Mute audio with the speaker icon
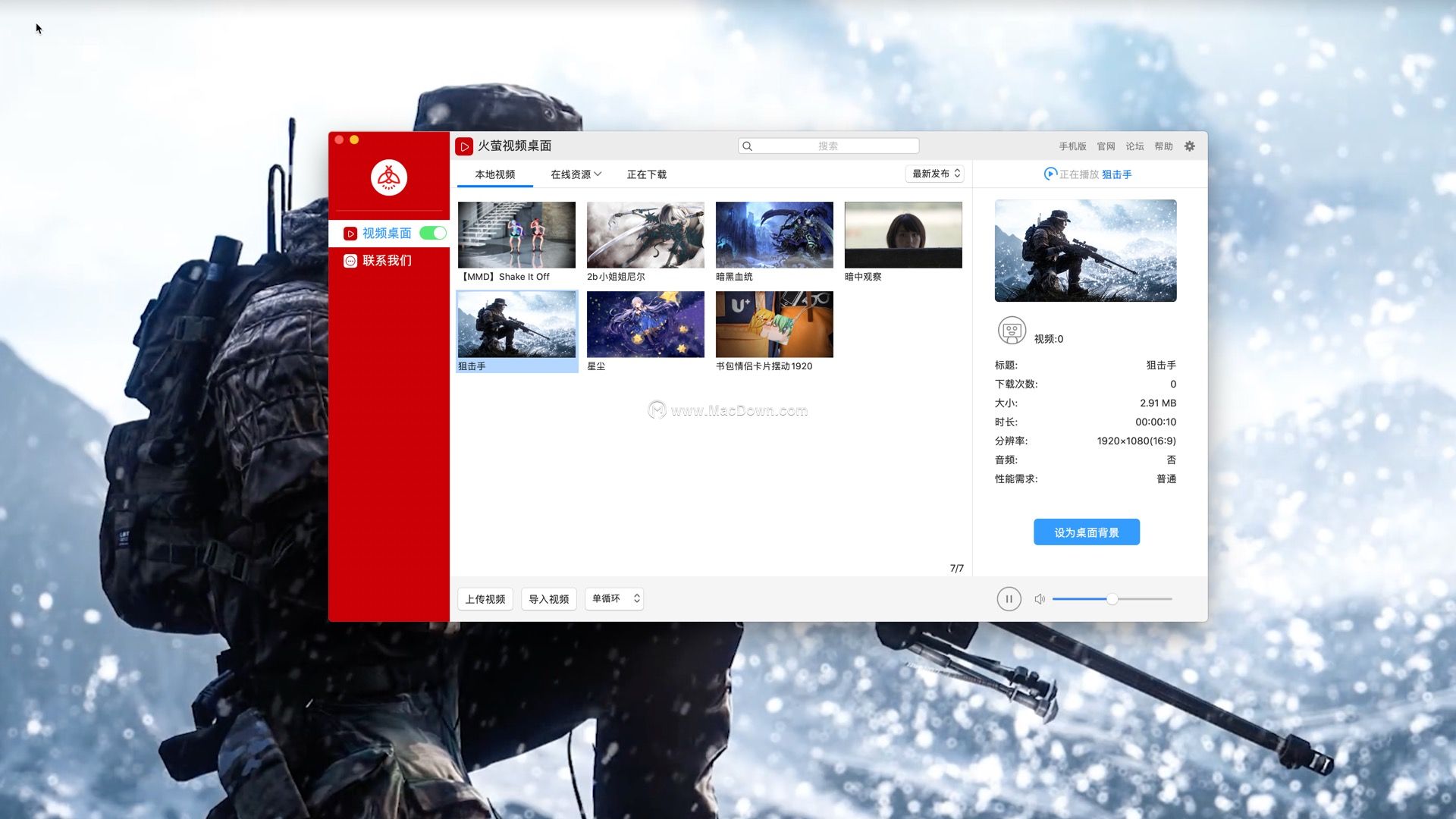 (x=1040, y=599)
